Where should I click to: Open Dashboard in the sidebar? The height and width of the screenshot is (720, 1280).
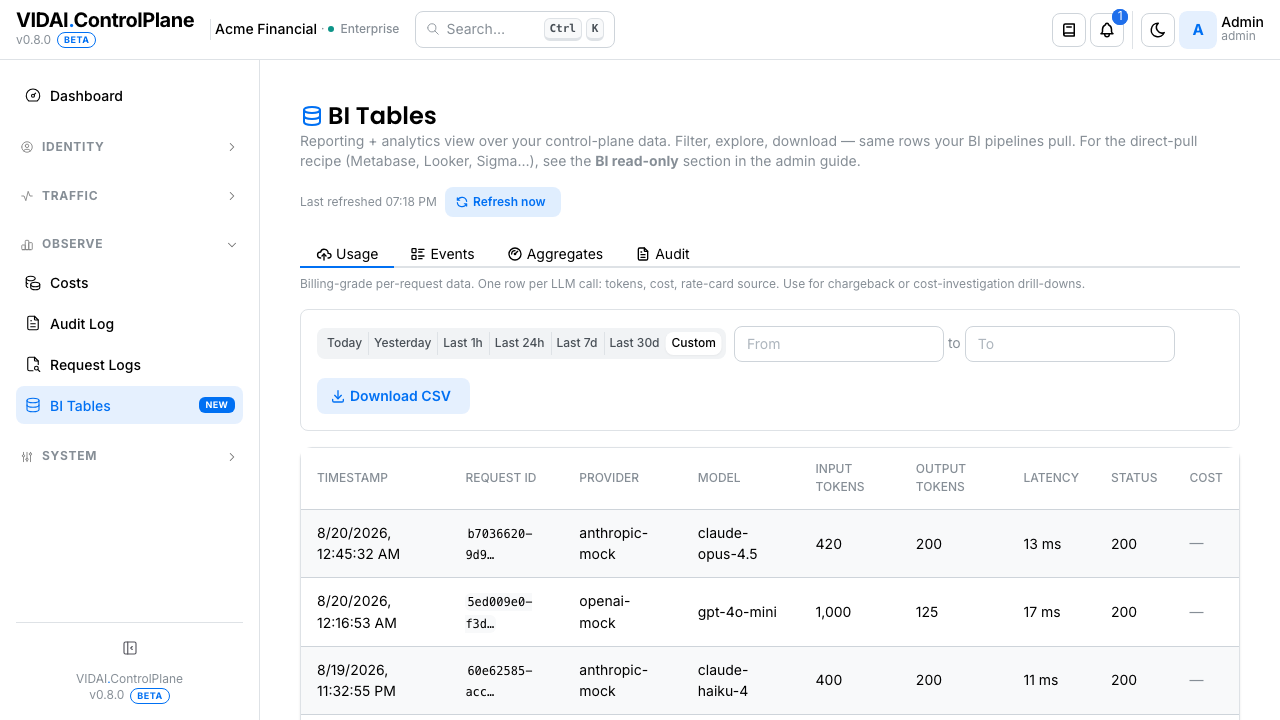(x=129, y=96)
